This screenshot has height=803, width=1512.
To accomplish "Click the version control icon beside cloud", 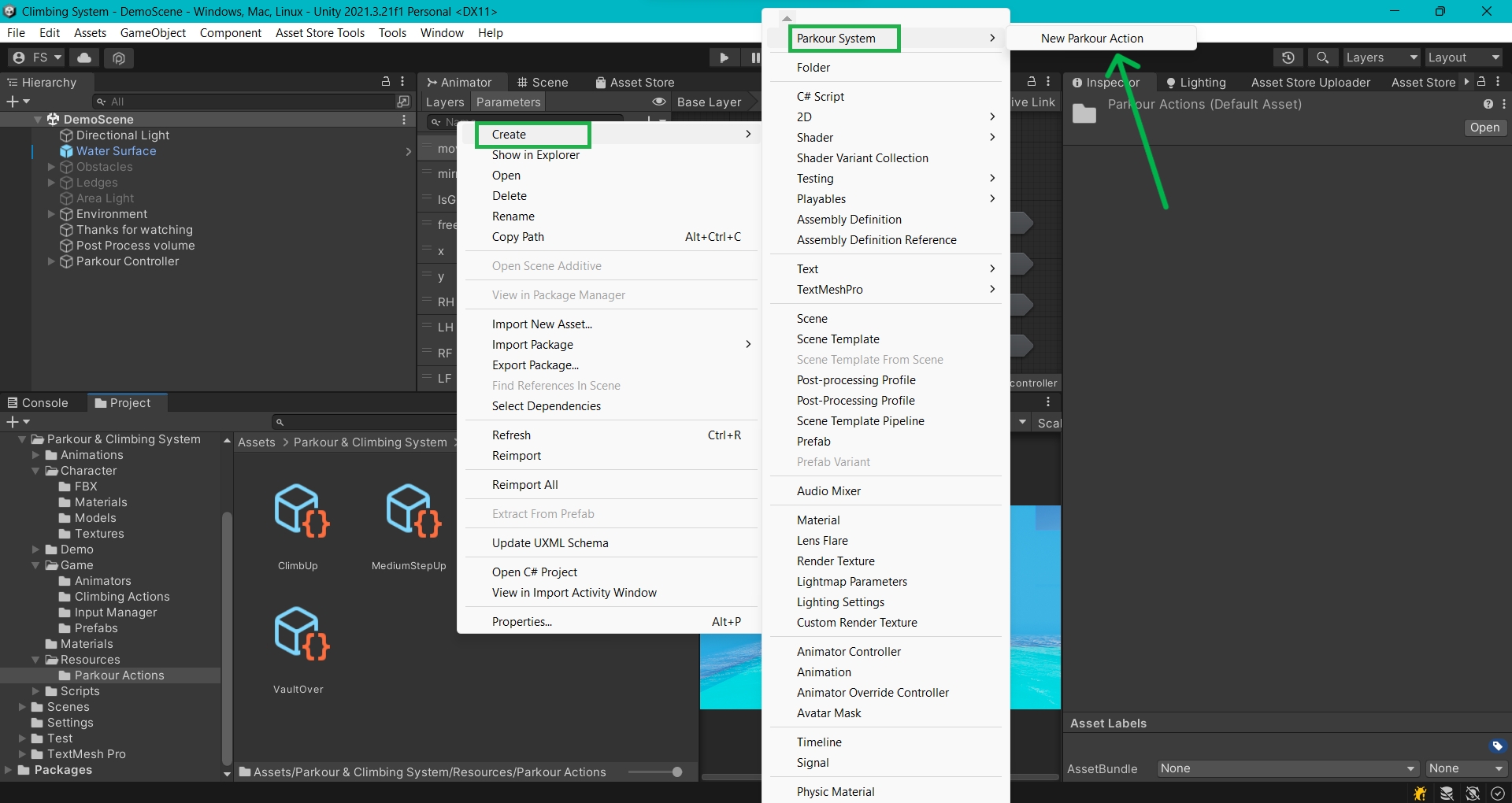I will [x=119, y=57].
